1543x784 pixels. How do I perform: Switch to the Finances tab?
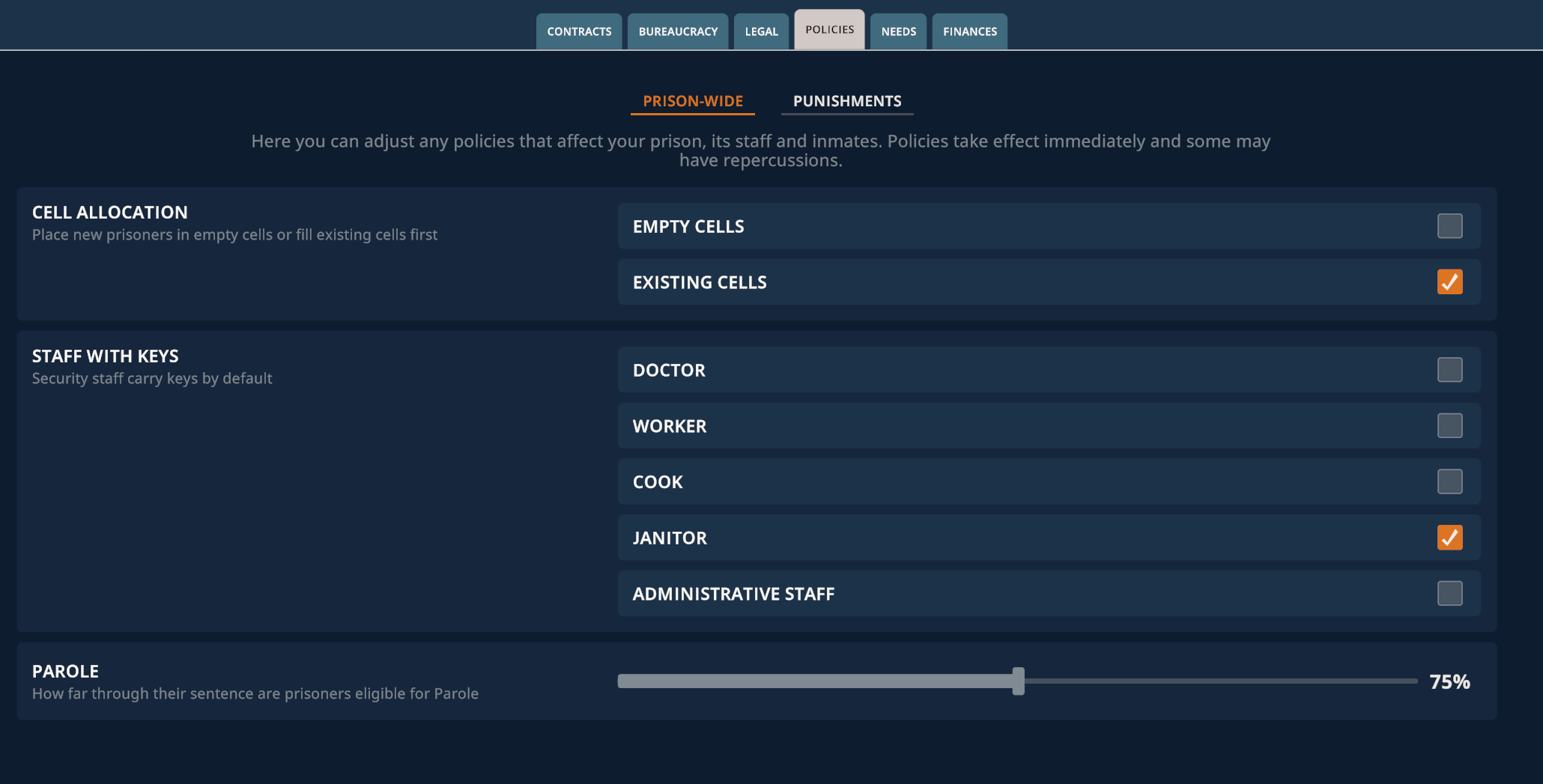point(969,31)
